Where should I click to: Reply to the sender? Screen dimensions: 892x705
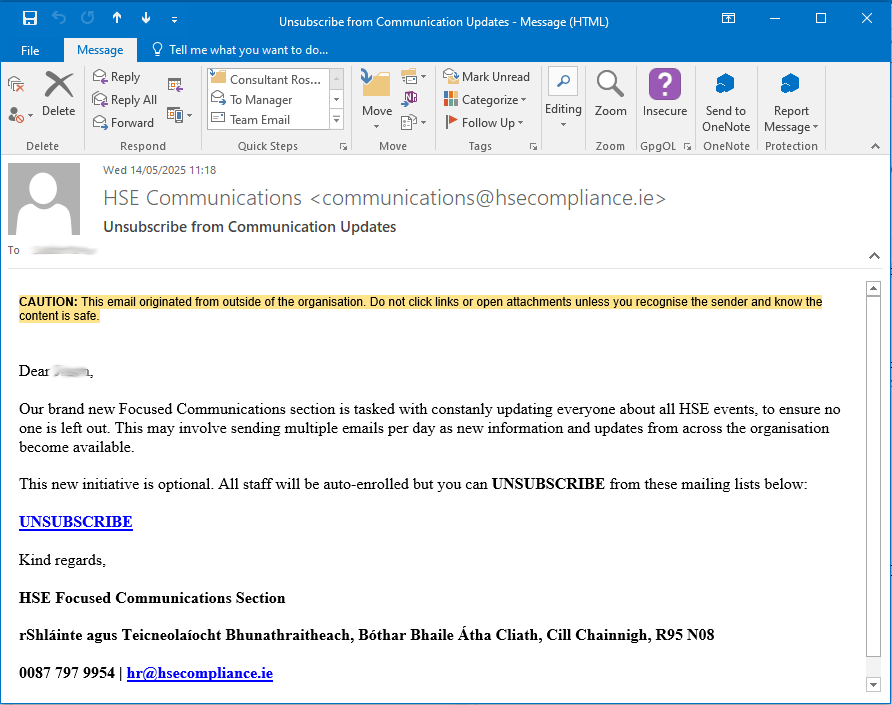click(117, 77)
